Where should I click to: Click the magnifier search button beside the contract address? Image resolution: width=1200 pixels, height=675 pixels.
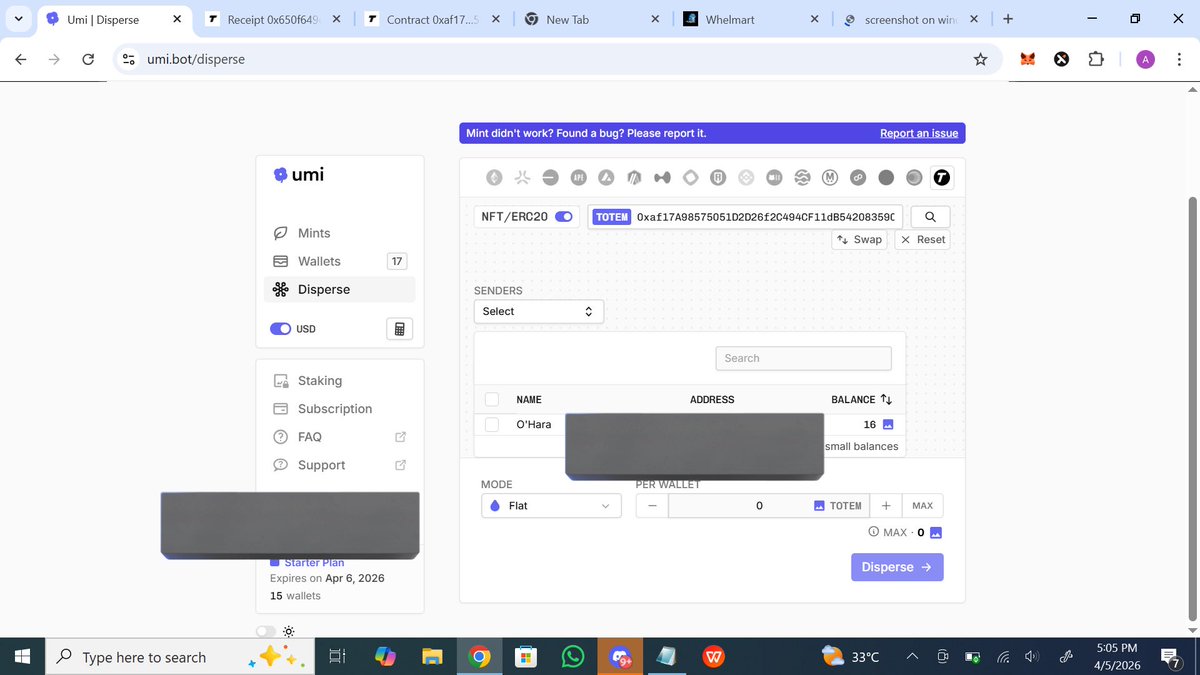click(x=930, y=217)
